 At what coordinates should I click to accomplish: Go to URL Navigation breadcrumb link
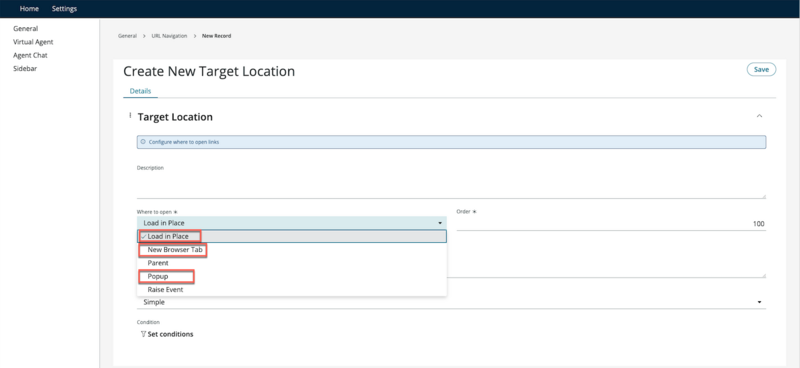click(169, 36)
